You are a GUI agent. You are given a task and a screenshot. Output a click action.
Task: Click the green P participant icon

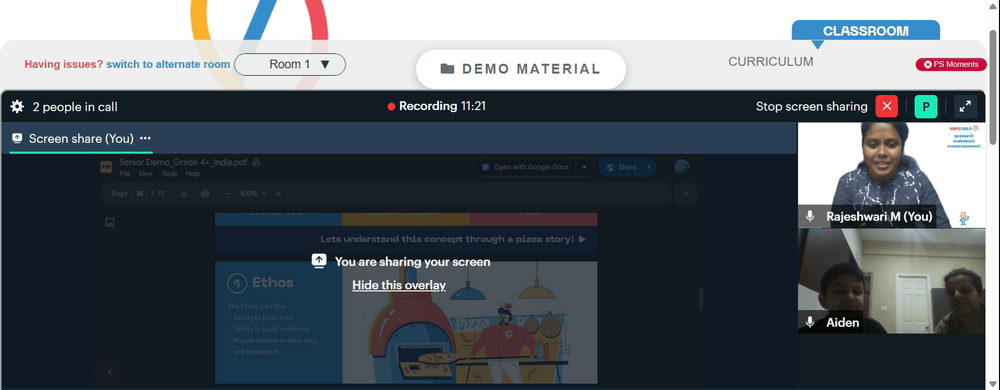(925, 106)
